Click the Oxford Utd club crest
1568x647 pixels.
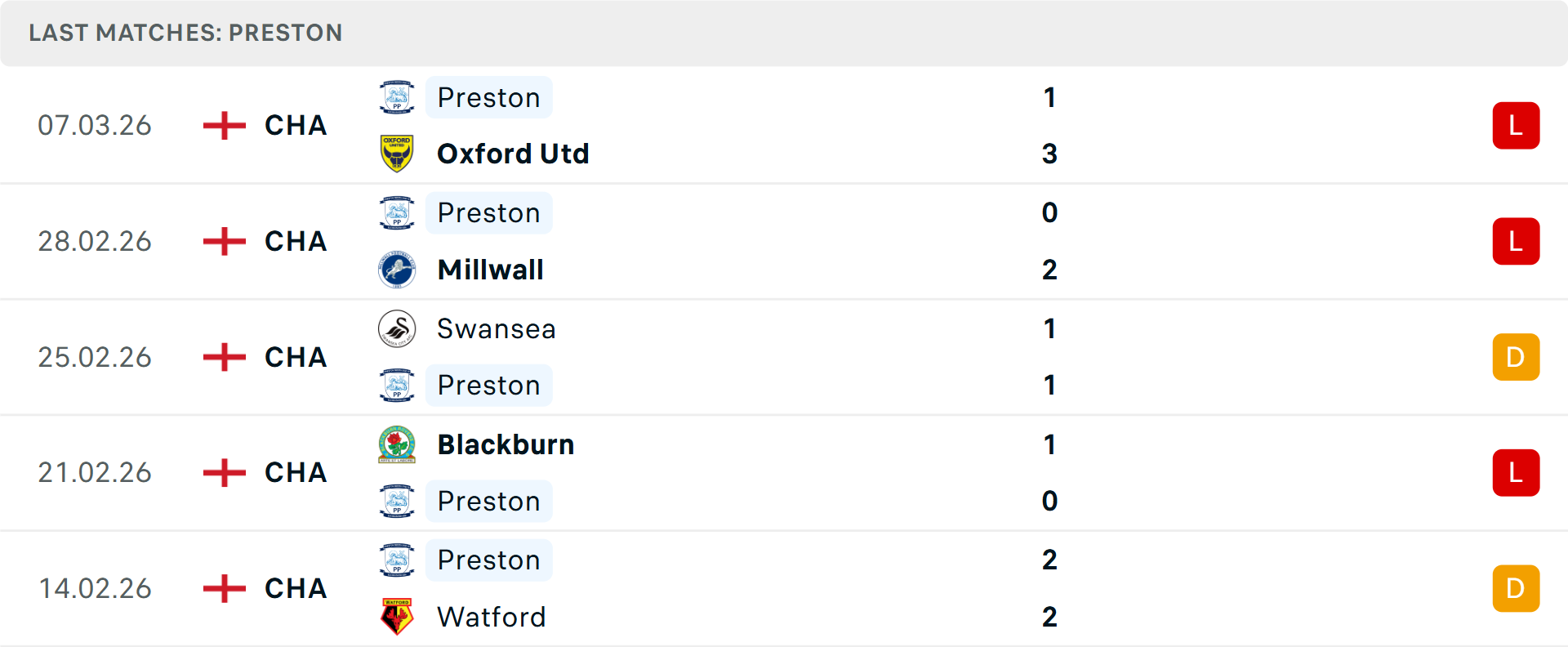pyautogui.click(x=397, y=154)
